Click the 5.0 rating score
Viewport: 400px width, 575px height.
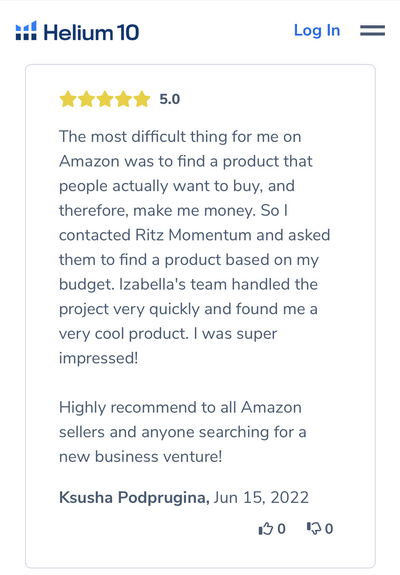tap(170, 99)
